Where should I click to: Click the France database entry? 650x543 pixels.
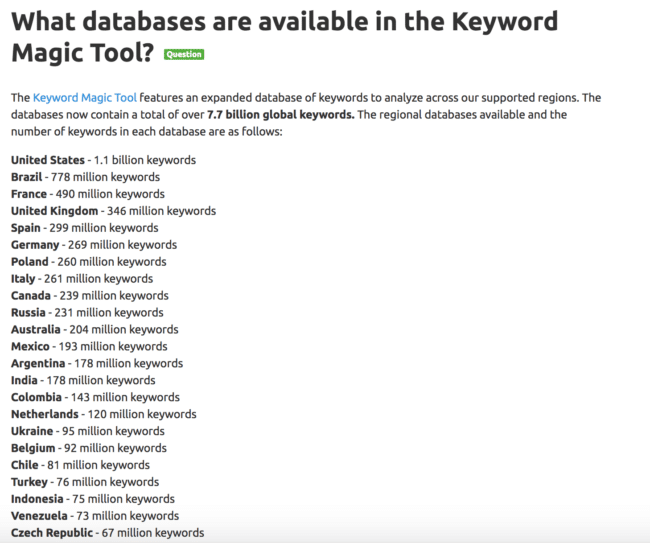tap(88, 194)
